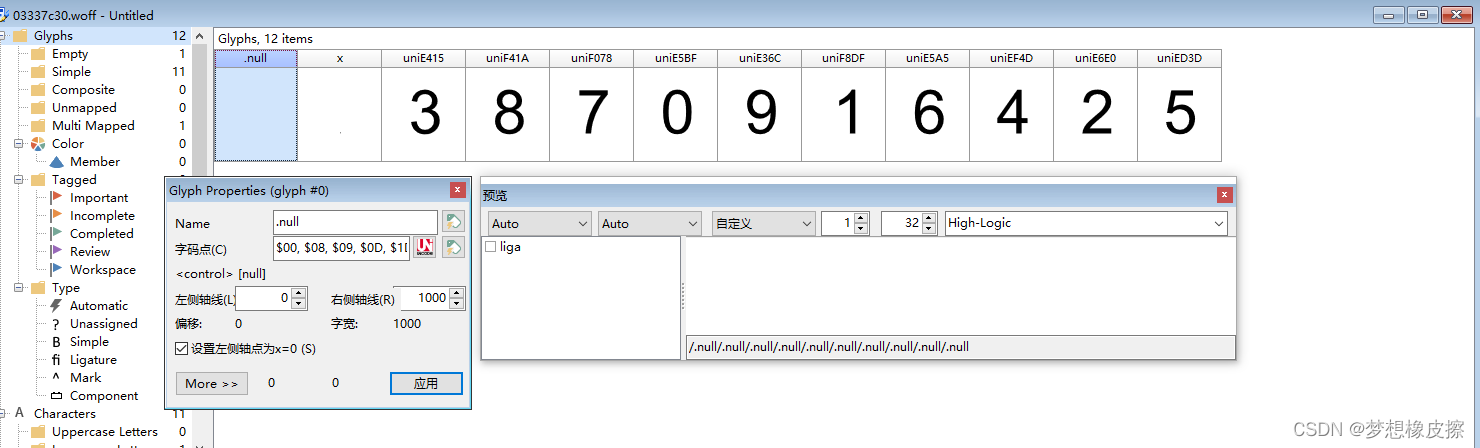The image size is (1480, 448).
Task: Select the purple Review flag icon
Action: 56,252
